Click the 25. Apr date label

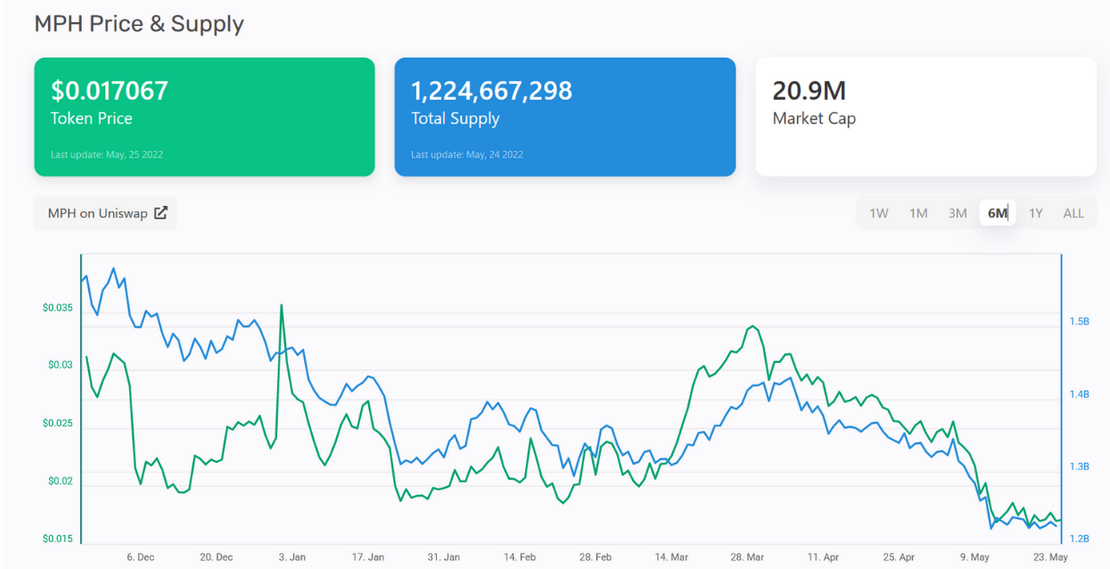[x=898, y=558]
